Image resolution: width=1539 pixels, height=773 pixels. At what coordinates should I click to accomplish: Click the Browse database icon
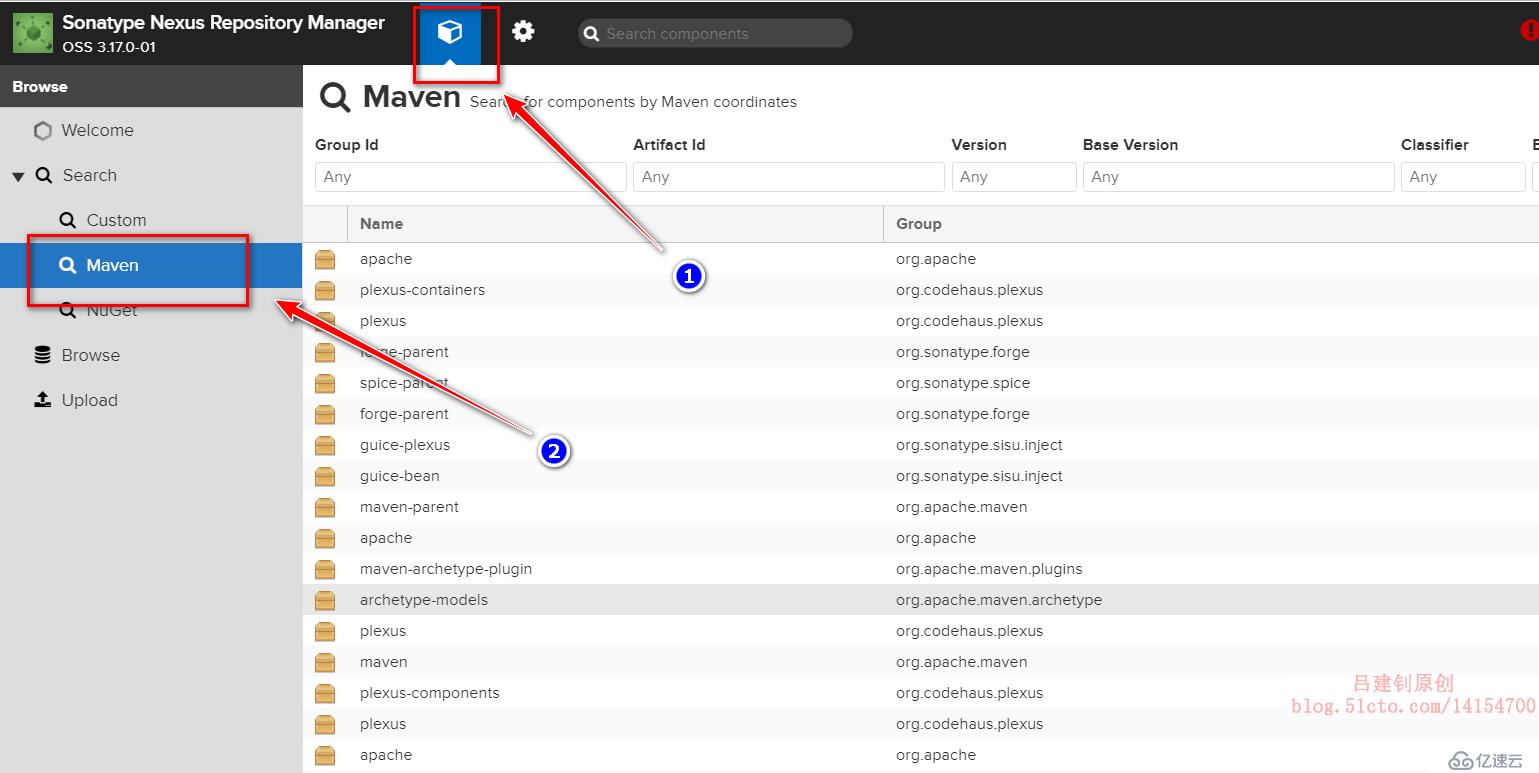[42, 355]
